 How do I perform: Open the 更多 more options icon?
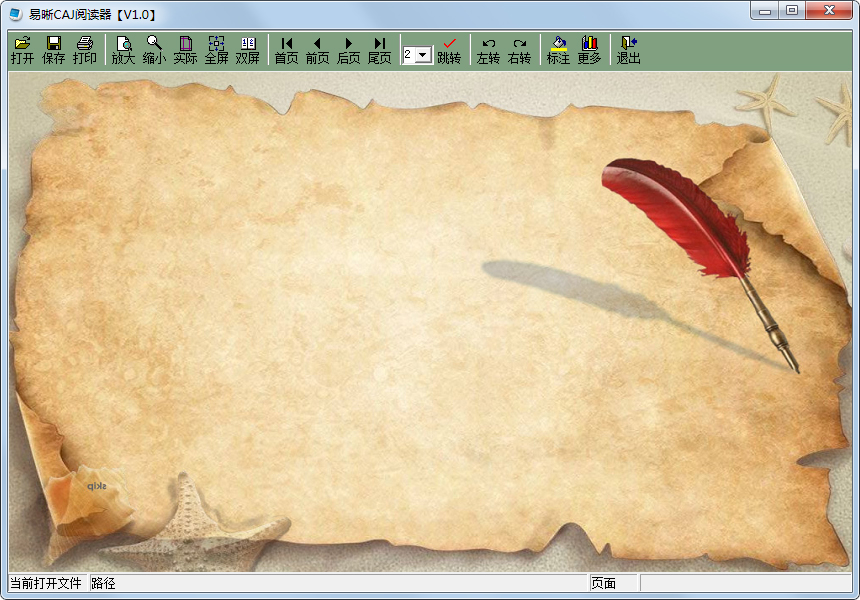coord(589,50)
